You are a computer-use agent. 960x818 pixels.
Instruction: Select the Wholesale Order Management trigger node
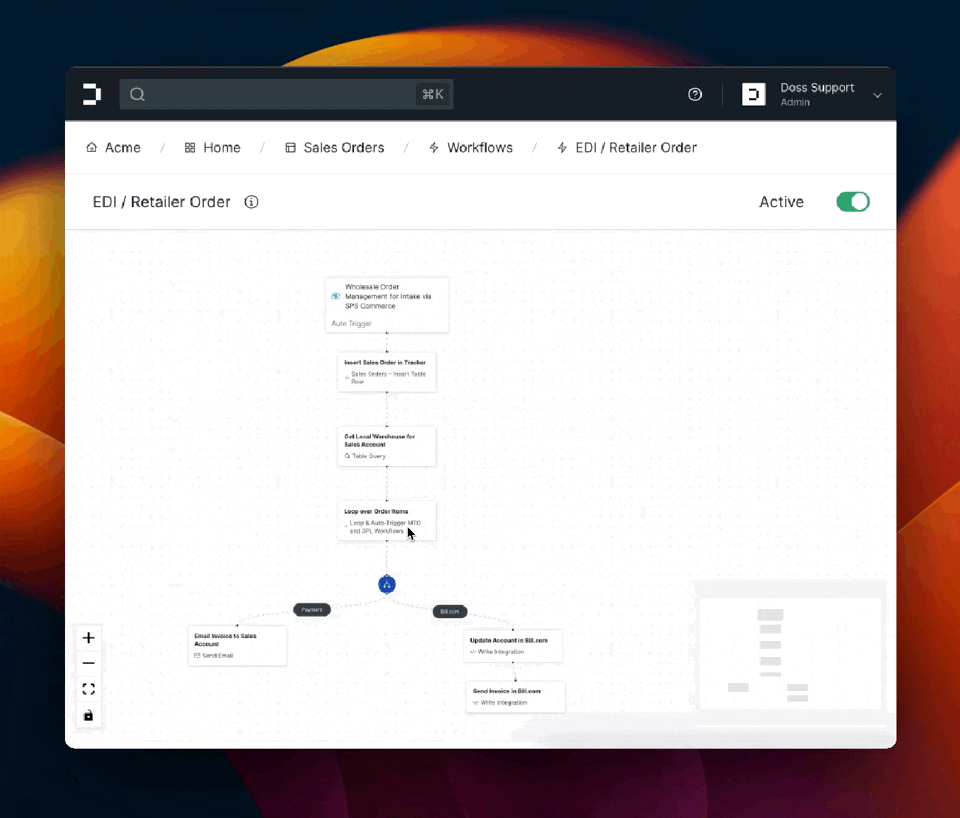(387, 304)
